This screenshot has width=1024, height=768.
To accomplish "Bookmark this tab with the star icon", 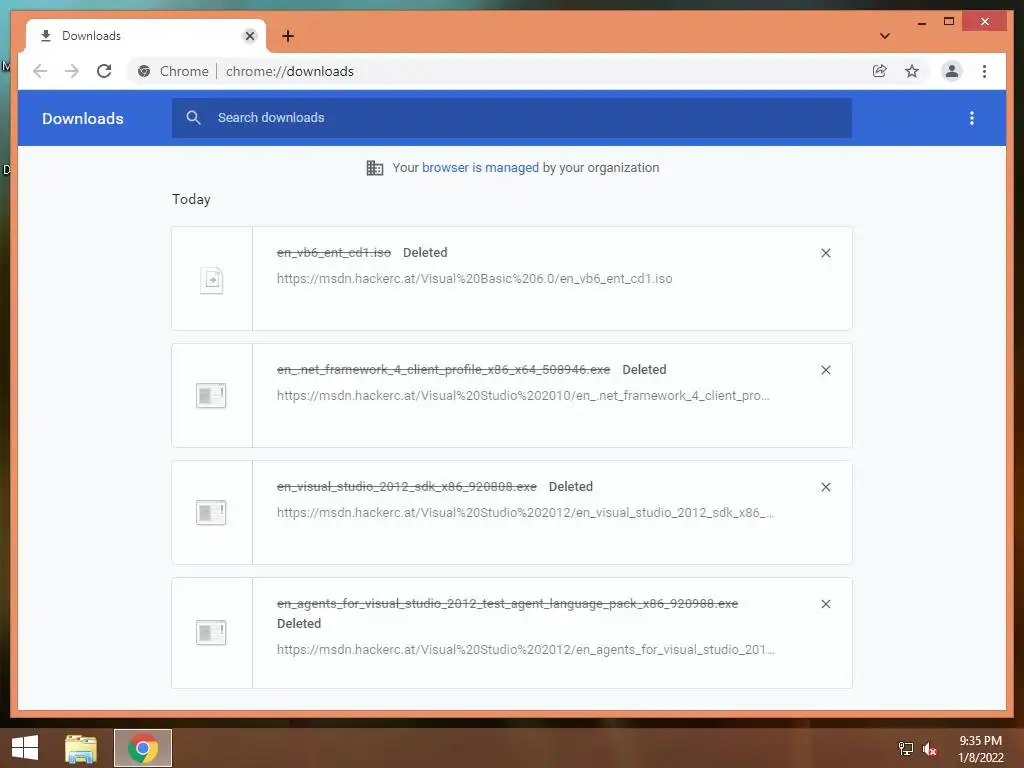I will 912,71.
